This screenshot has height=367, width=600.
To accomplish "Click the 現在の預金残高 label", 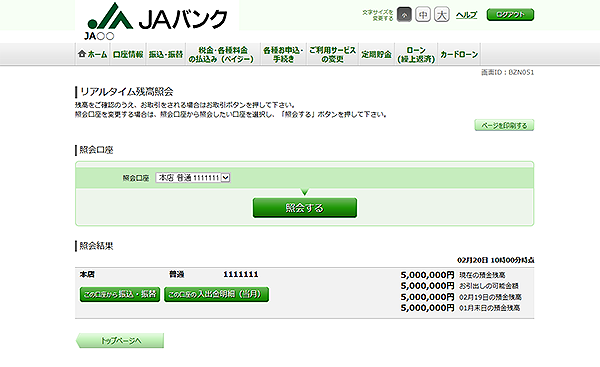I will click(482, 275).
